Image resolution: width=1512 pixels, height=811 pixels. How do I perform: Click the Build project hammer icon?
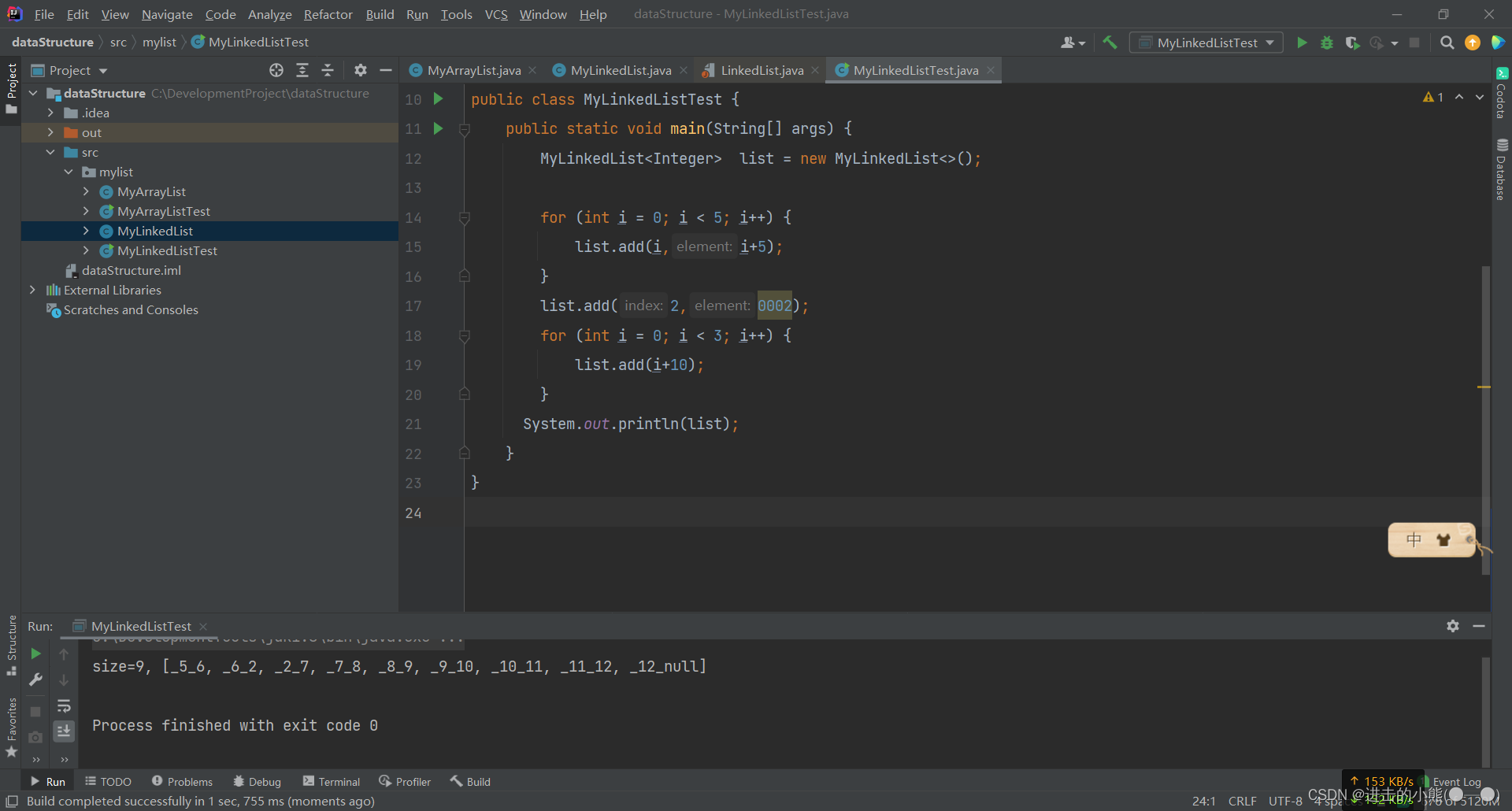tap(1110, 43)
